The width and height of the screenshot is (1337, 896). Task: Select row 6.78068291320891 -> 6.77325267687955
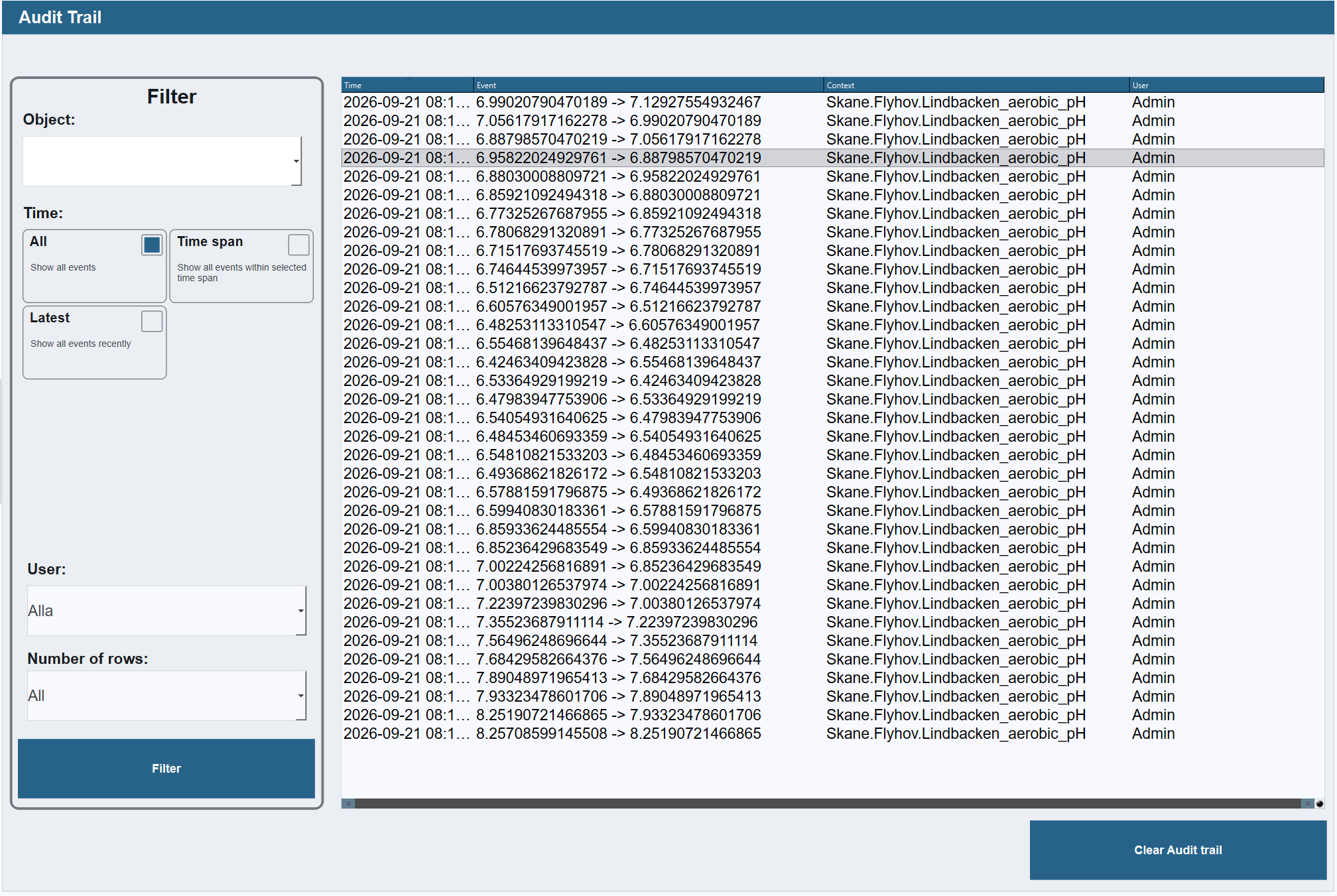(x=833, y=232)
